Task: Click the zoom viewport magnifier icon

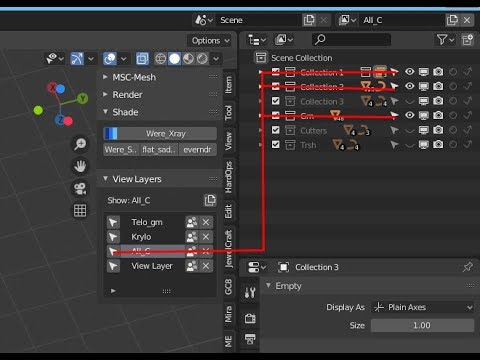Action: (80, 144)
